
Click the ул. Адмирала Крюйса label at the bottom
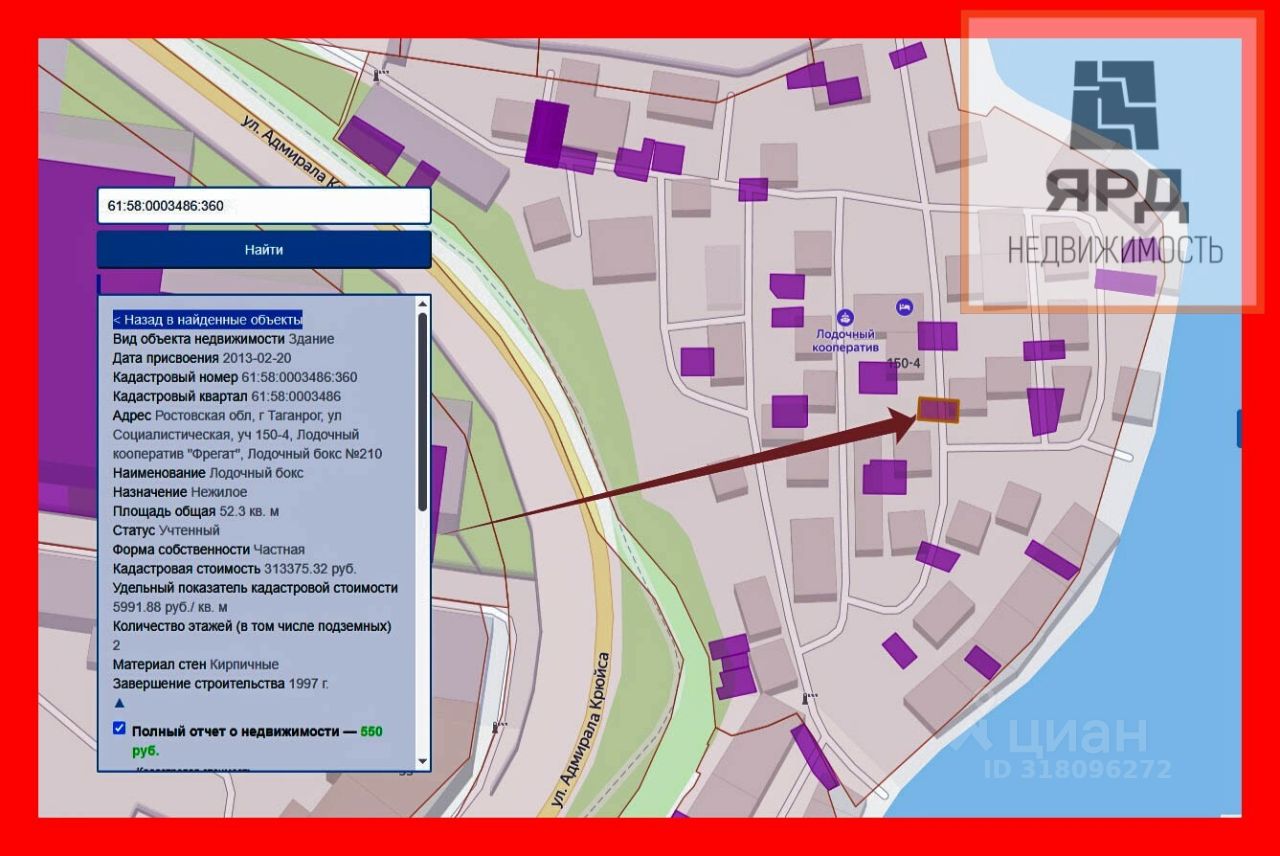tap(581, 731)
